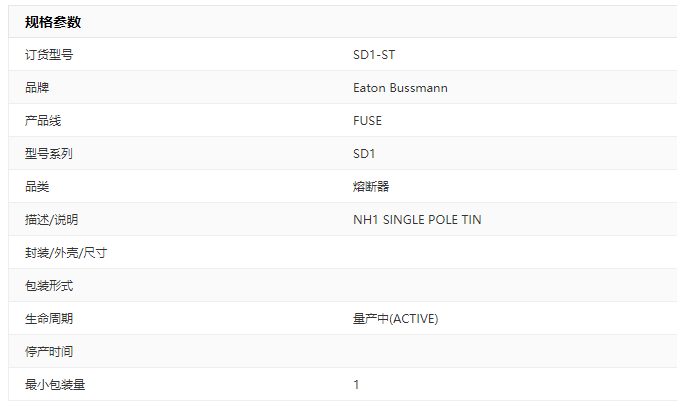Click the Eaton Bussmann brand value

click(x=400, y=88)
